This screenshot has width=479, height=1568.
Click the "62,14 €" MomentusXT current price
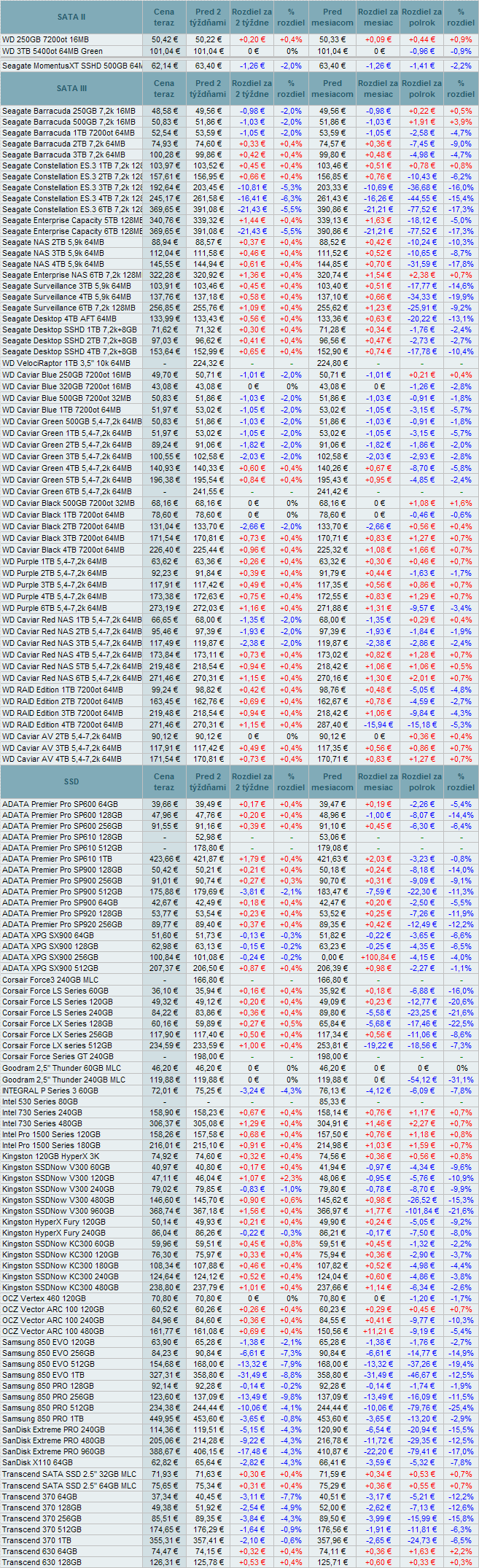click(x=165, y=66)
